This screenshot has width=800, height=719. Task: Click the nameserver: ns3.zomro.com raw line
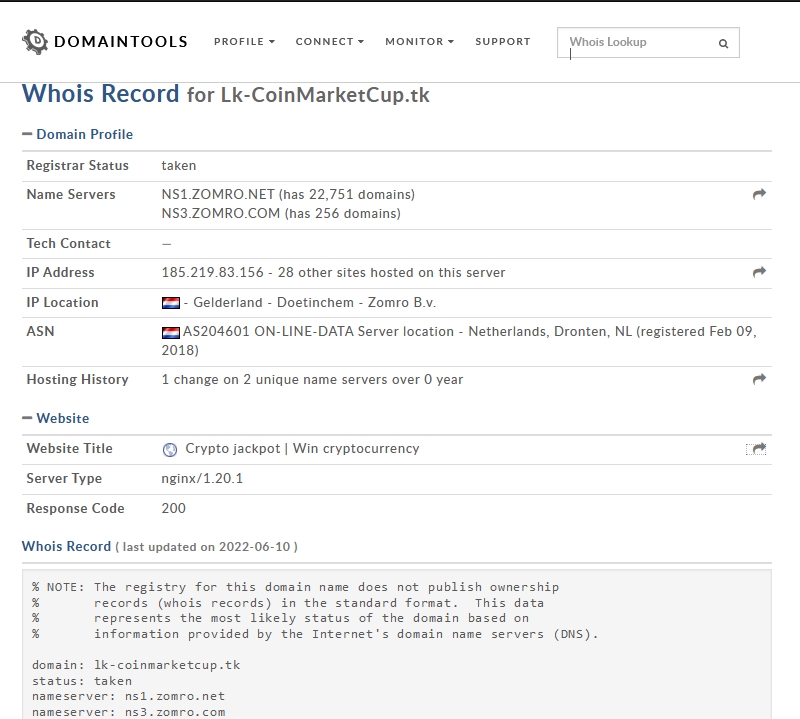coord(128,712)
